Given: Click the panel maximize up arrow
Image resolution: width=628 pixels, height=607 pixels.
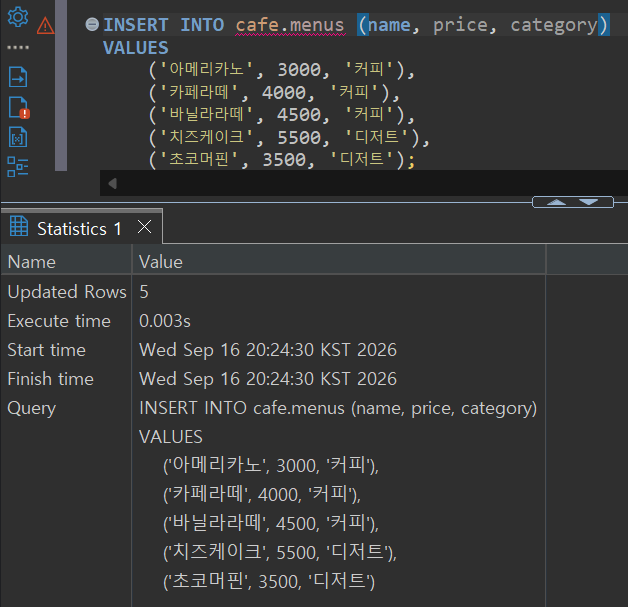Looking at the screenshot, I should tap(556, 202).
